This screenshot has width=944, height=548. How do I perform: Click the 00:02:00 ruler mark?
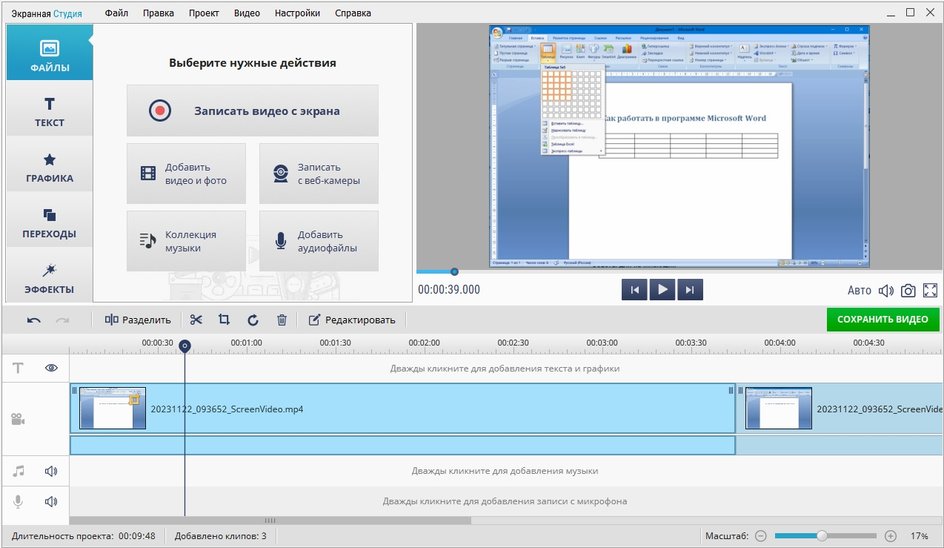point(424,343)
